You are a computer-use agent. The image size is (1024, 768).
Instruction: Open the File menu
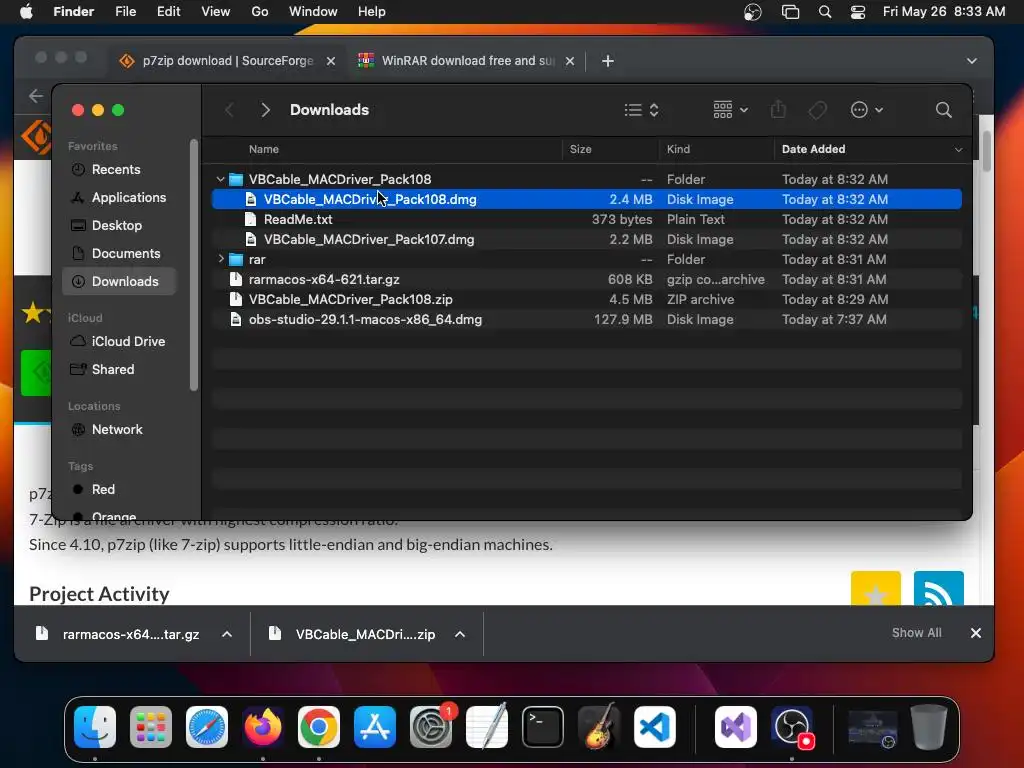pos(125,12)
